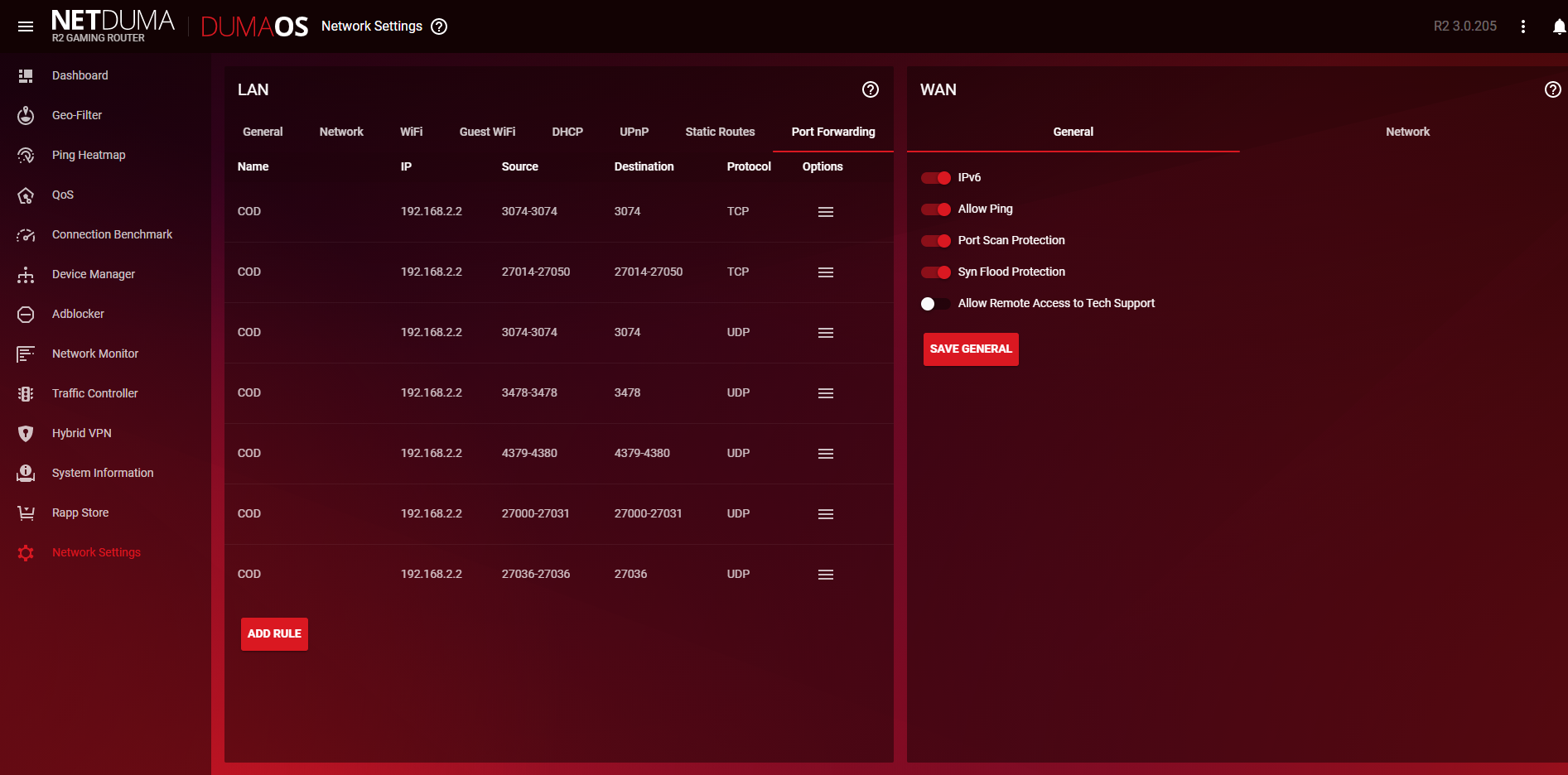Open options menu for 27014-27050 rule
Viewport: 1568px width, 775px height.
coord(825,272)
